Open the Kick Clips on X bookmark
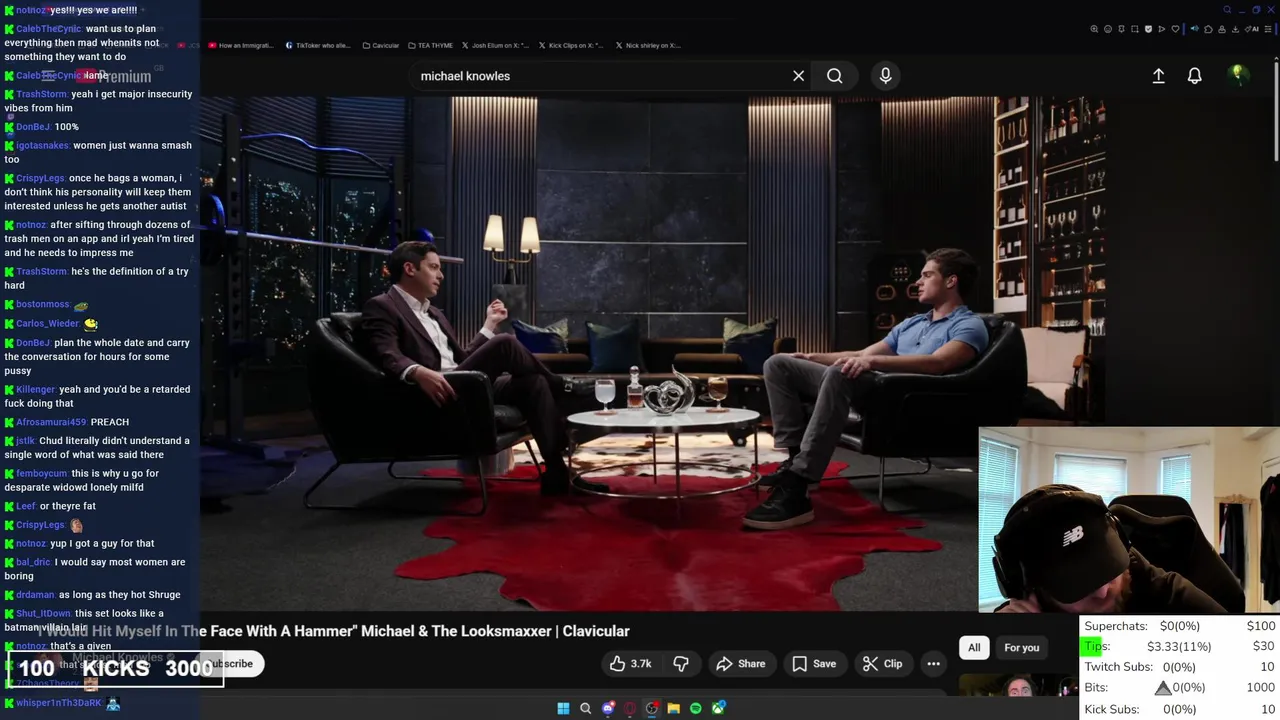 [571, 45]
